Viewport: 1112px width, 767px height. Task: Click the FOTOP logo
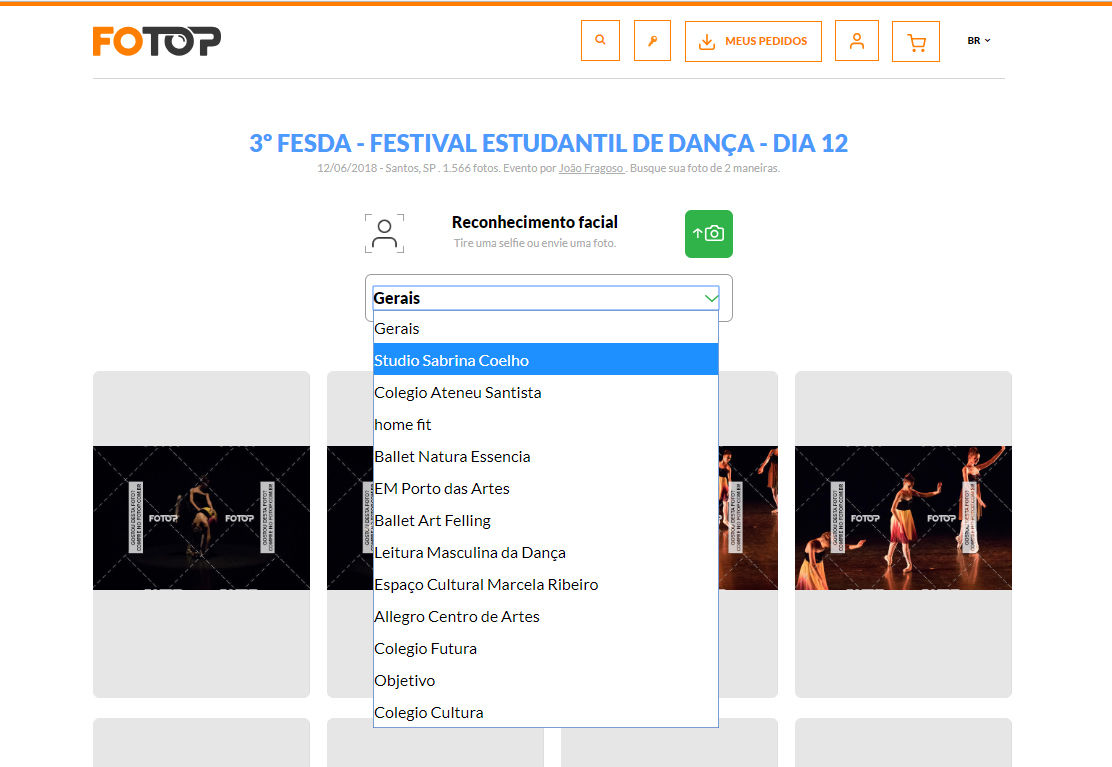(157, 41)
